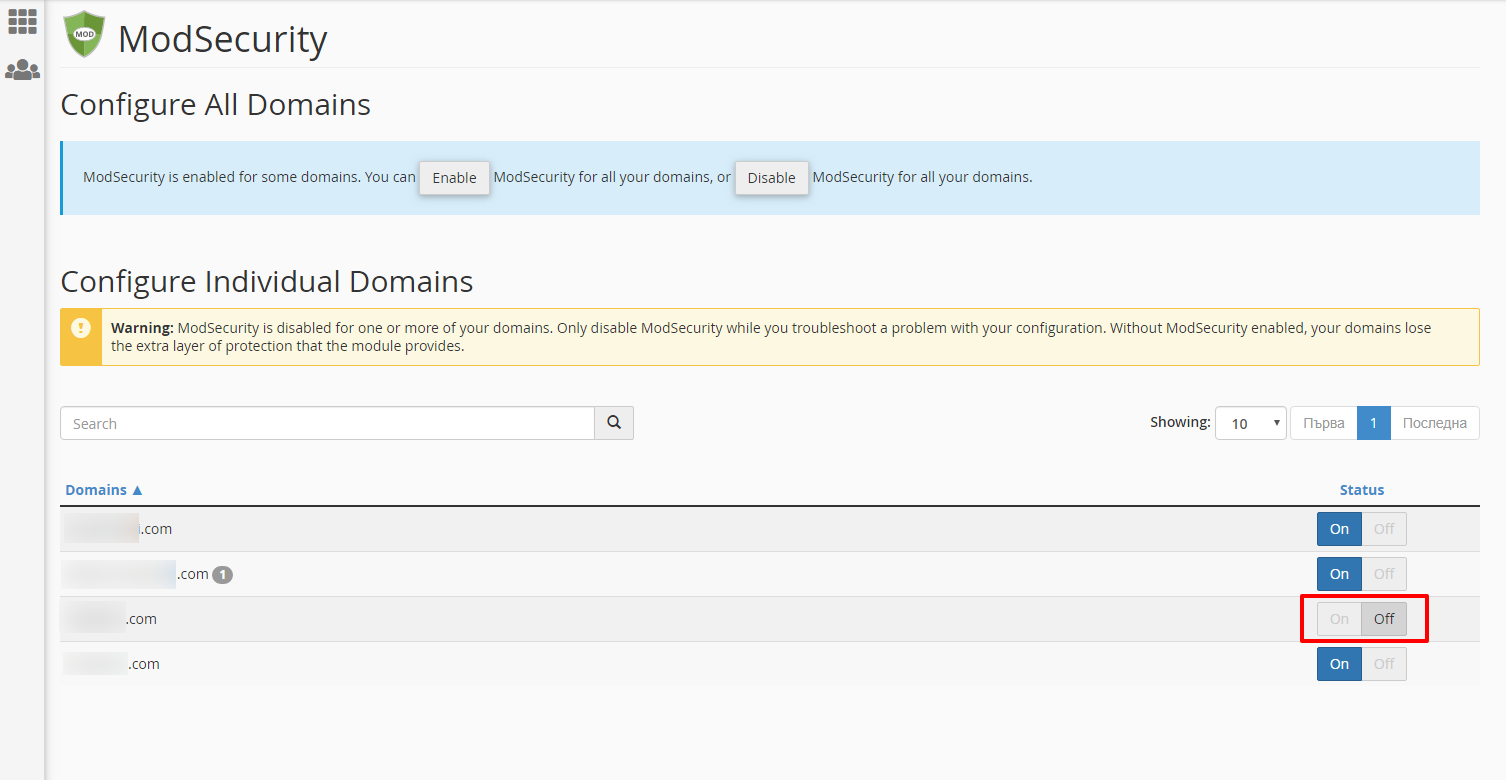Select page 1 in pagination
1506x780 pixels.
click(1373, 423)
